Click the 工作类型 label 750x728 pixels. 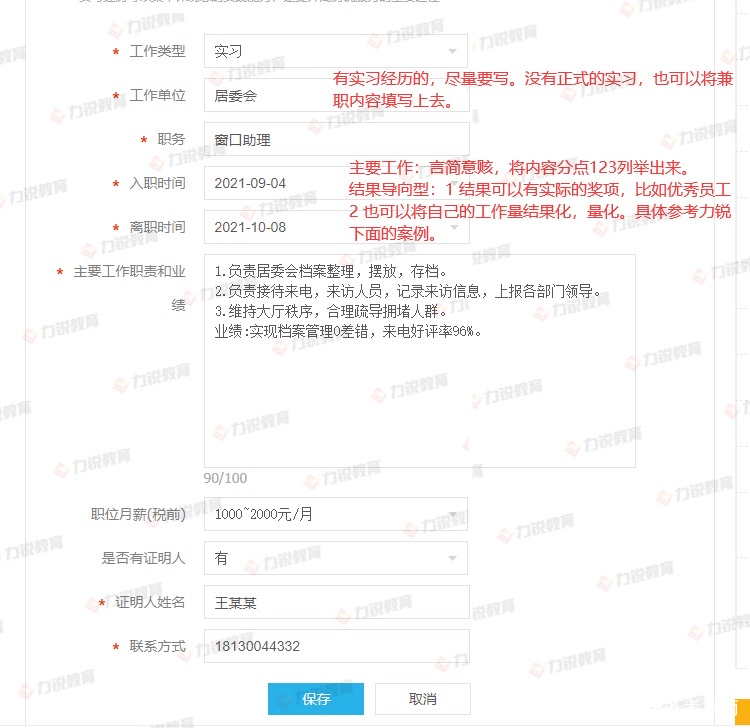[157, 51]
